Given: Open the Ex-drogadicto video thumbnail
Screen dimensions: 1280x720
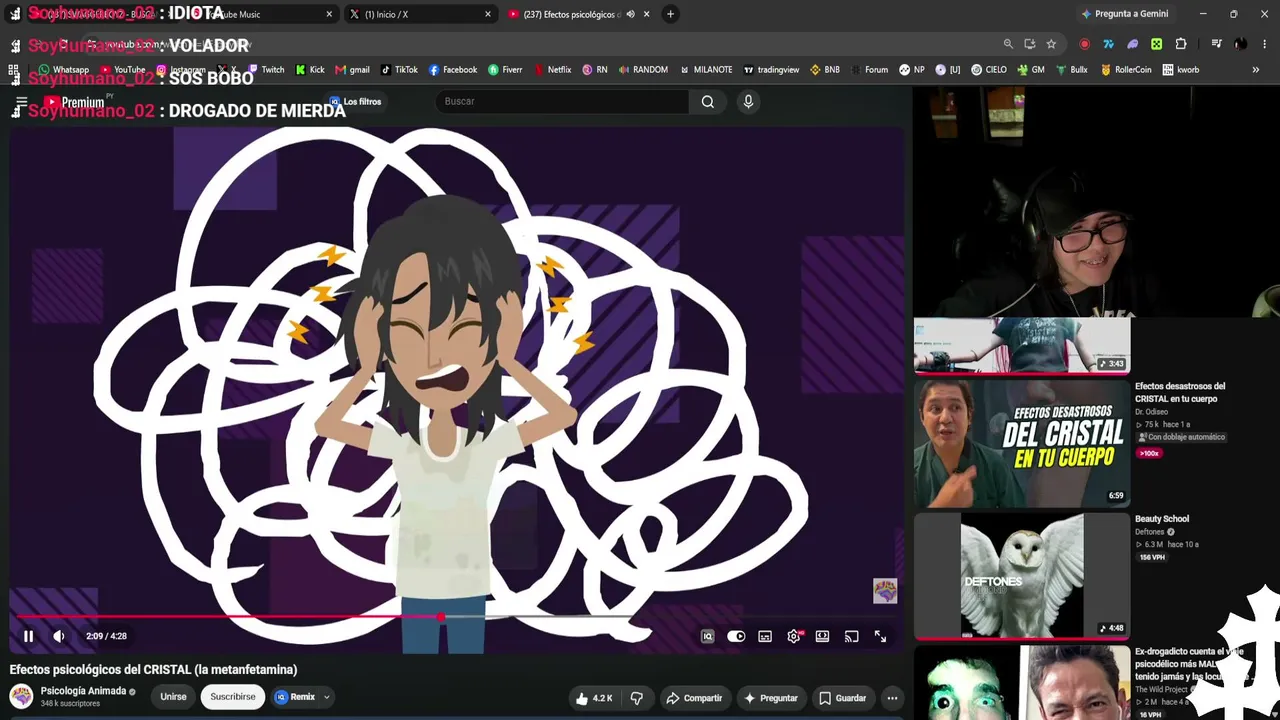Looking at the screenshot, I should click(1021, 682).
